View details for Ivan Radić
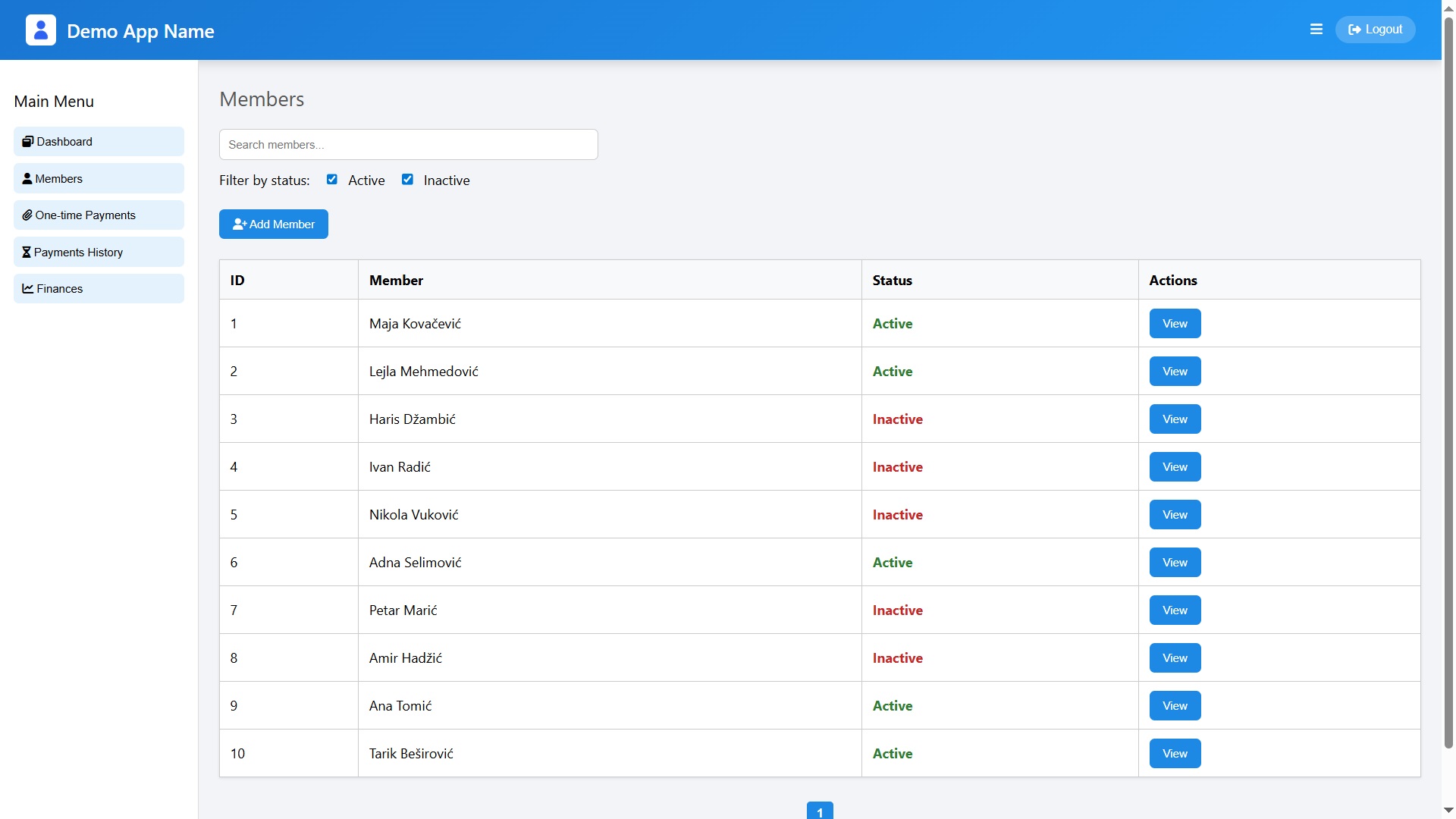The width and height of the screenshot is (1456, 819). 1175,467
